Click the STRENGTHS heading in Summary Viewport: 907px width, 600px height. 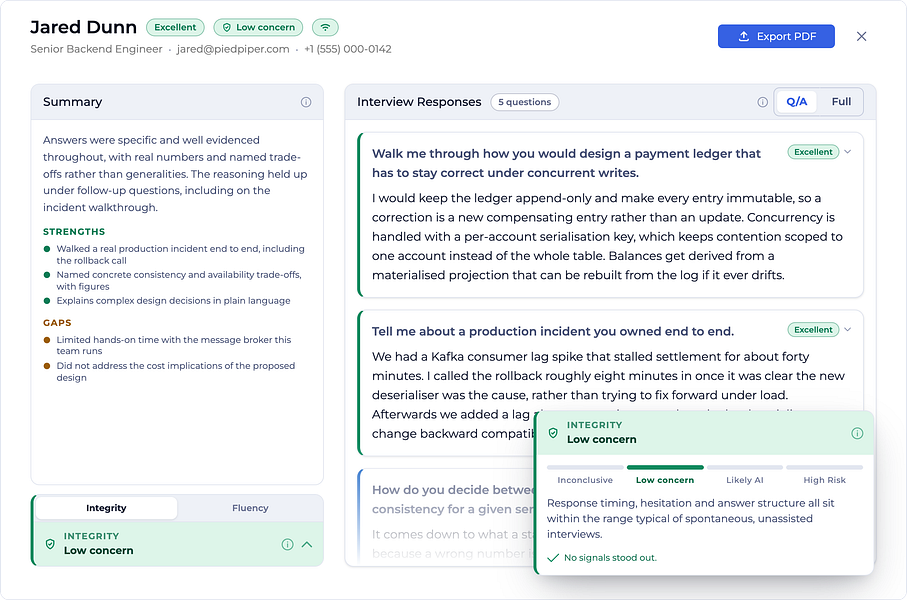coord(74,231)
